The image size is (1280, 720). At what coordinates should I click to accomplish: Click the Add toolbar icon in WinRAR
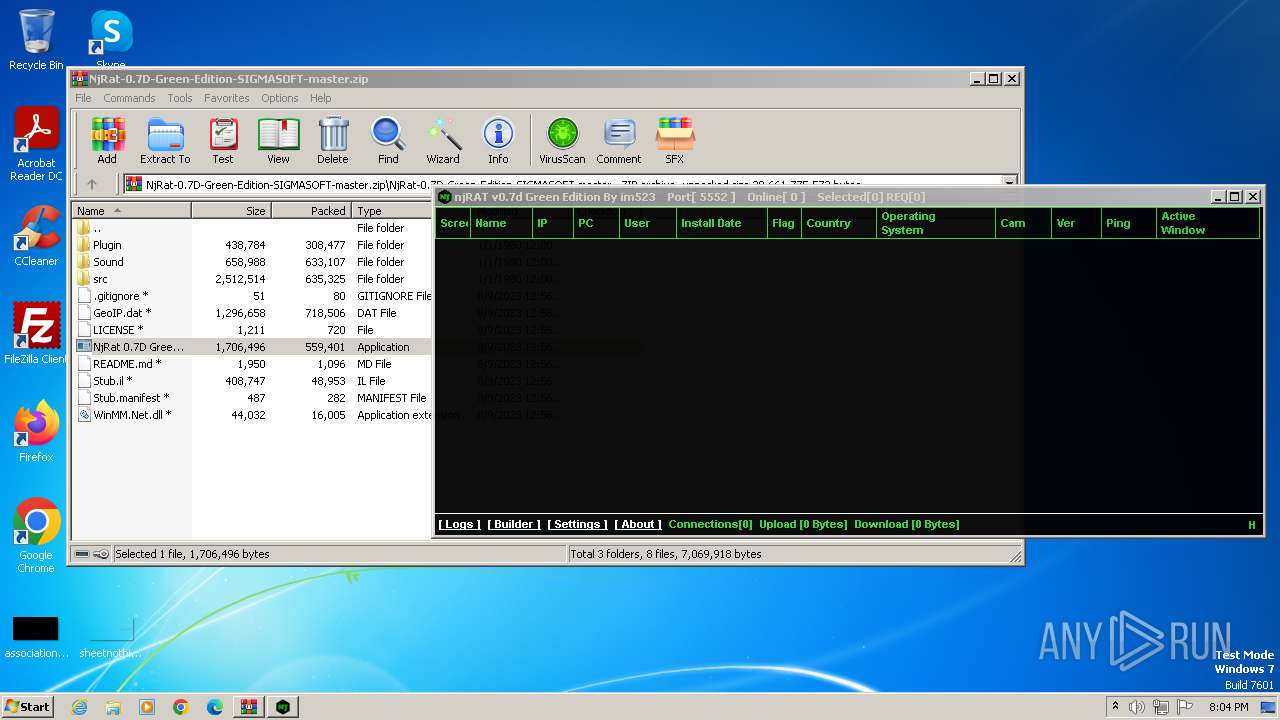point(107,140)
